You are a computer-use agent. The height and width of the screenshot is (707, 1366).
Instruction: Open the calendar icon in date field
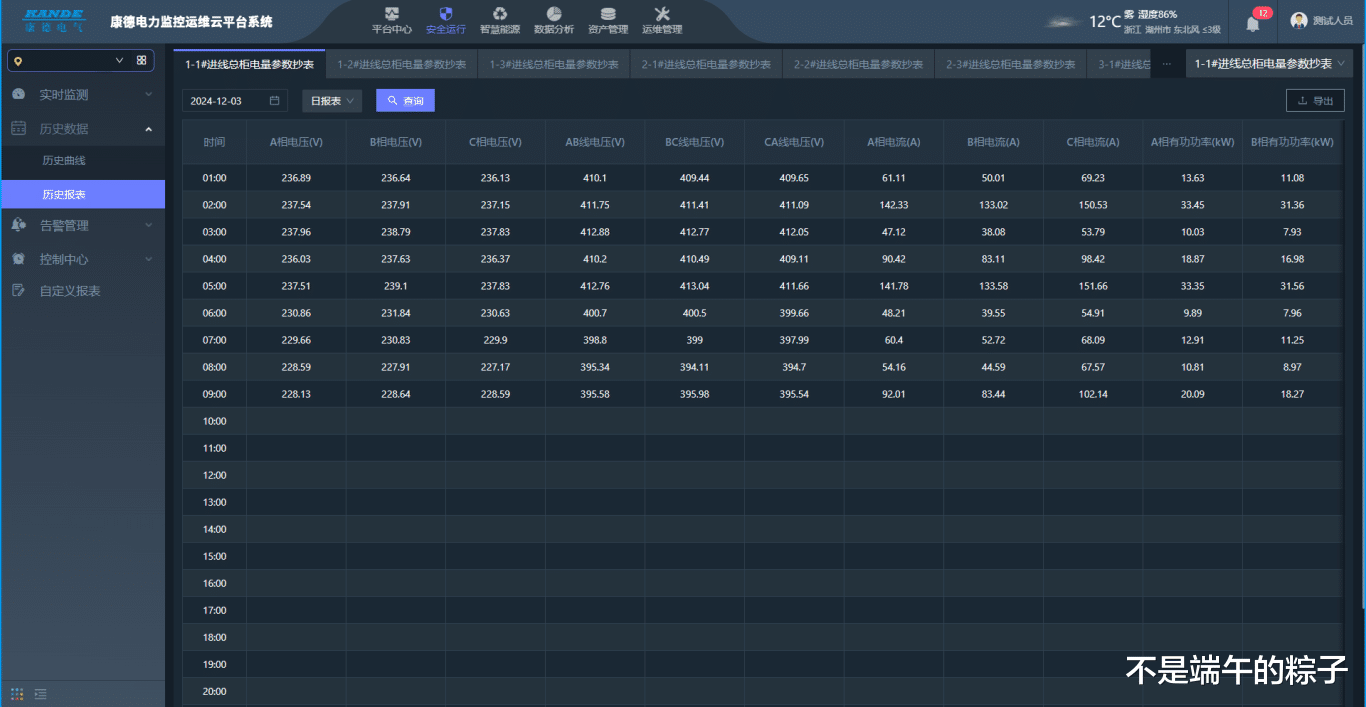pos(274,101)
